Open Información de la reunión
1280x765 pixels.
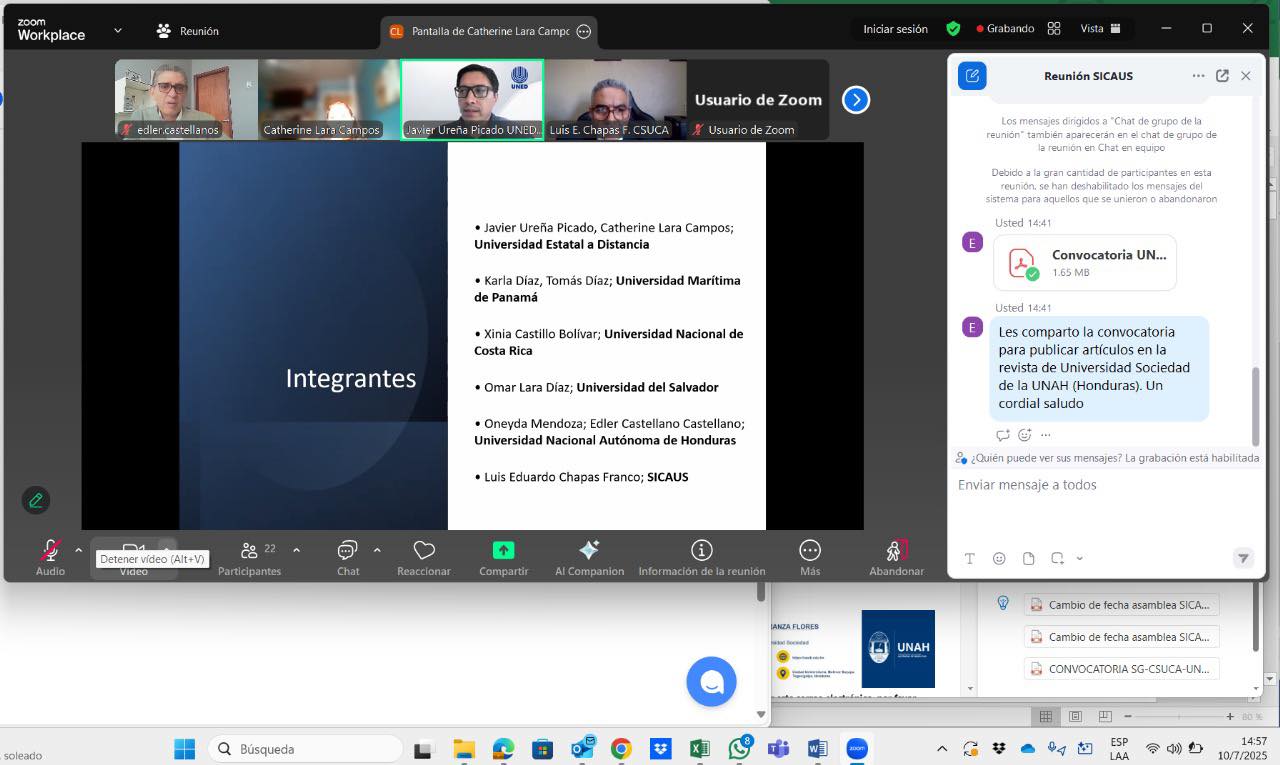(702, 551)
